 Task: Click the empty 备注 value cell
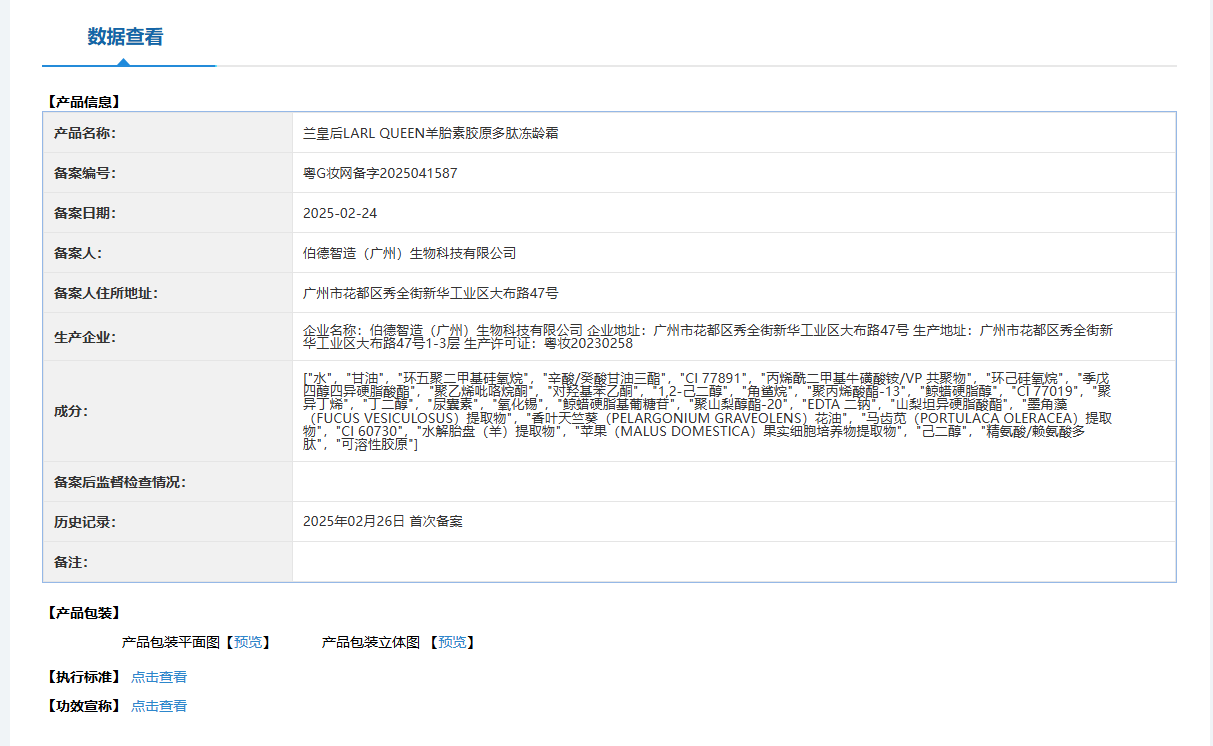coord(733,562)
